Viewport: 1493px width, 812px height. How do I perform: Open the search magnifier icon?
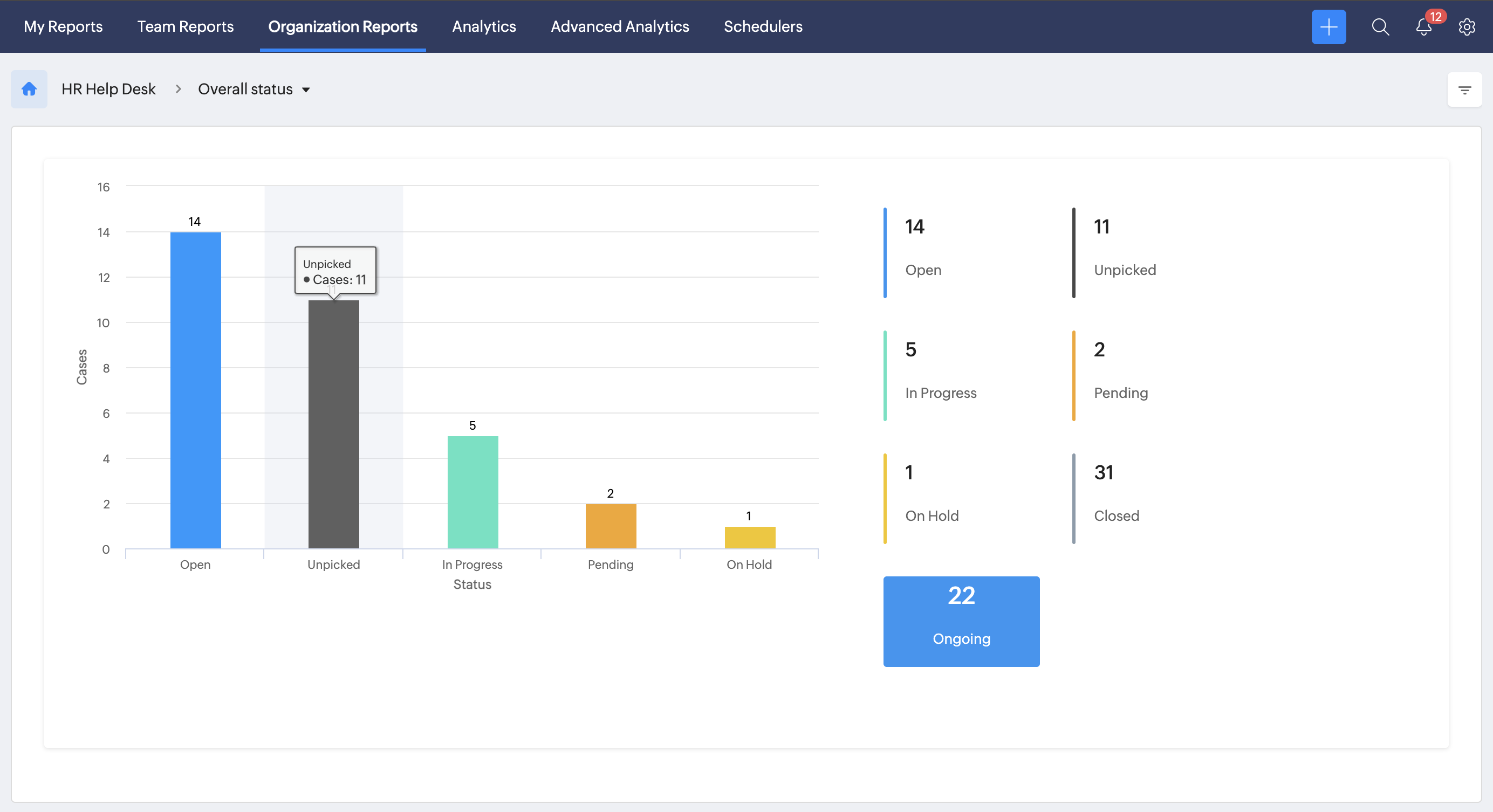tap(1380, 26)
